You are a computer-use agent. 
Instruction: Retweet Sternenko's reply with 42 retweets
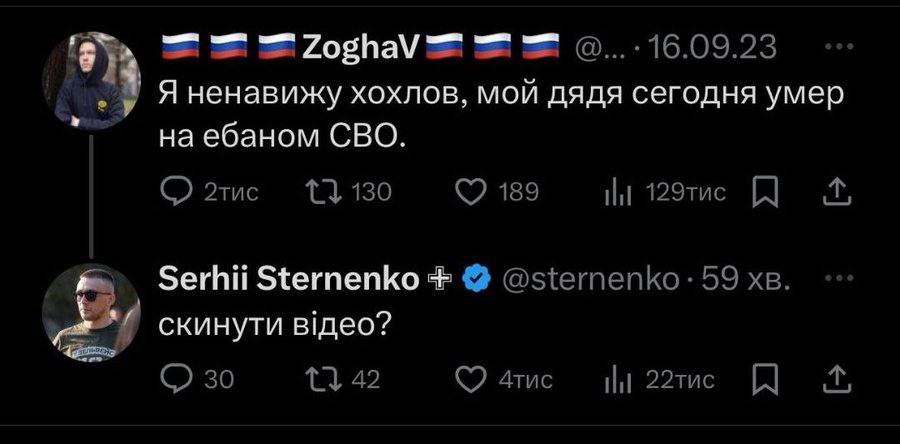[343, 379]
